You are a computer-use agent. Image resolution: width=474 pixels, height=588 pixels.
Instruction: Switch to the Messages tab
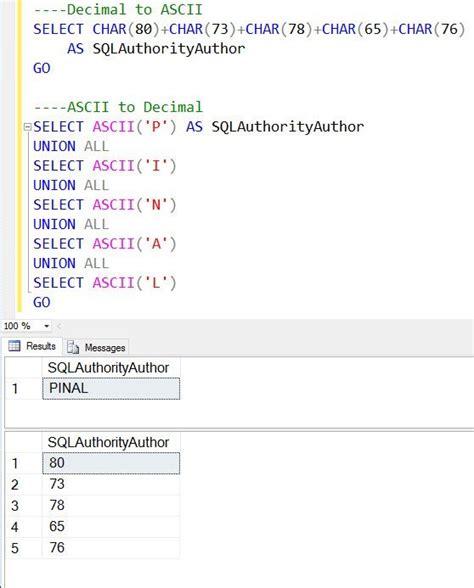click(x=97, y=348)
